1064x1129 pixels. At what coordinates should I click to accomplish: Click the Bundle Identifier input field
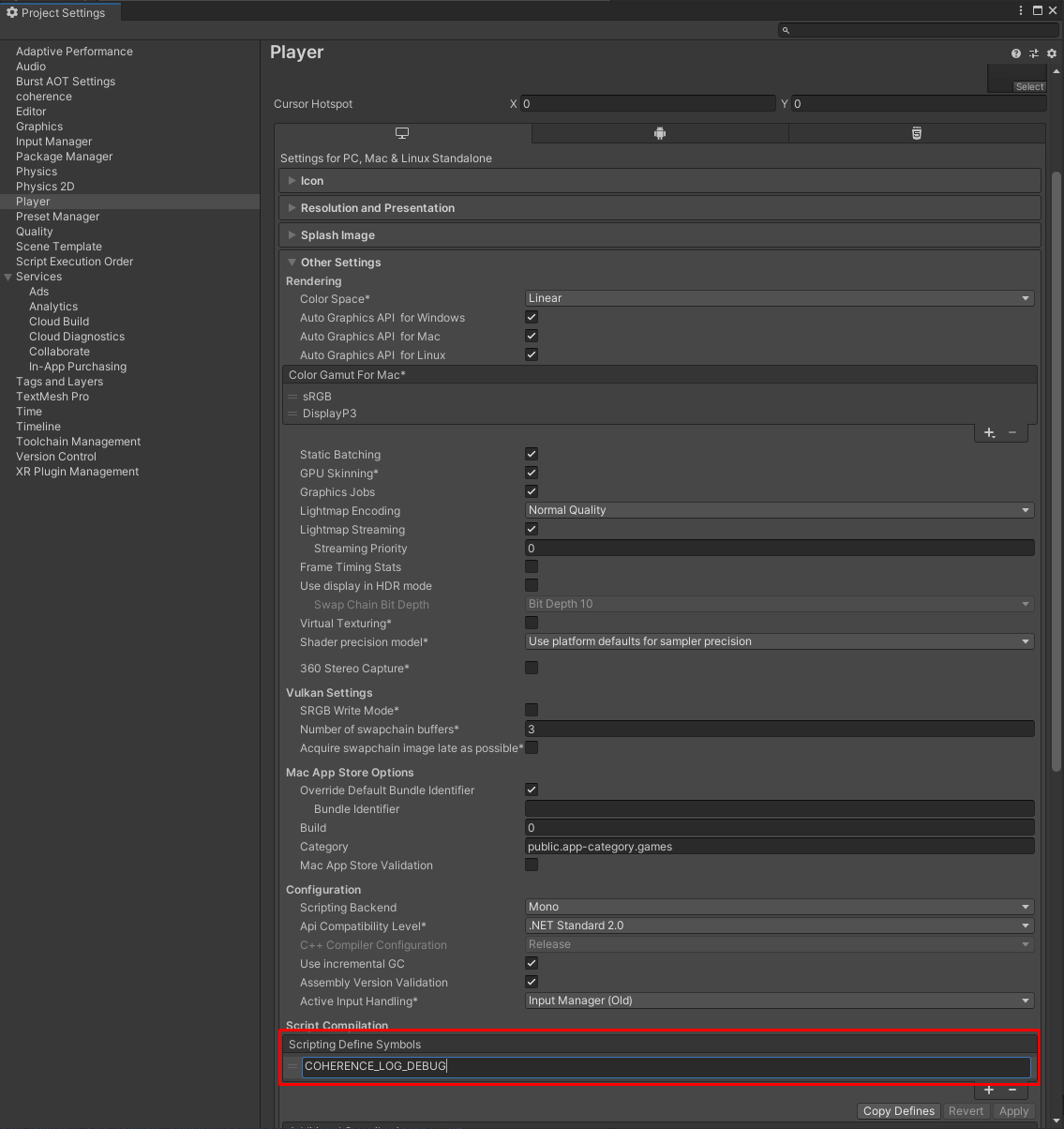(779, 808)
